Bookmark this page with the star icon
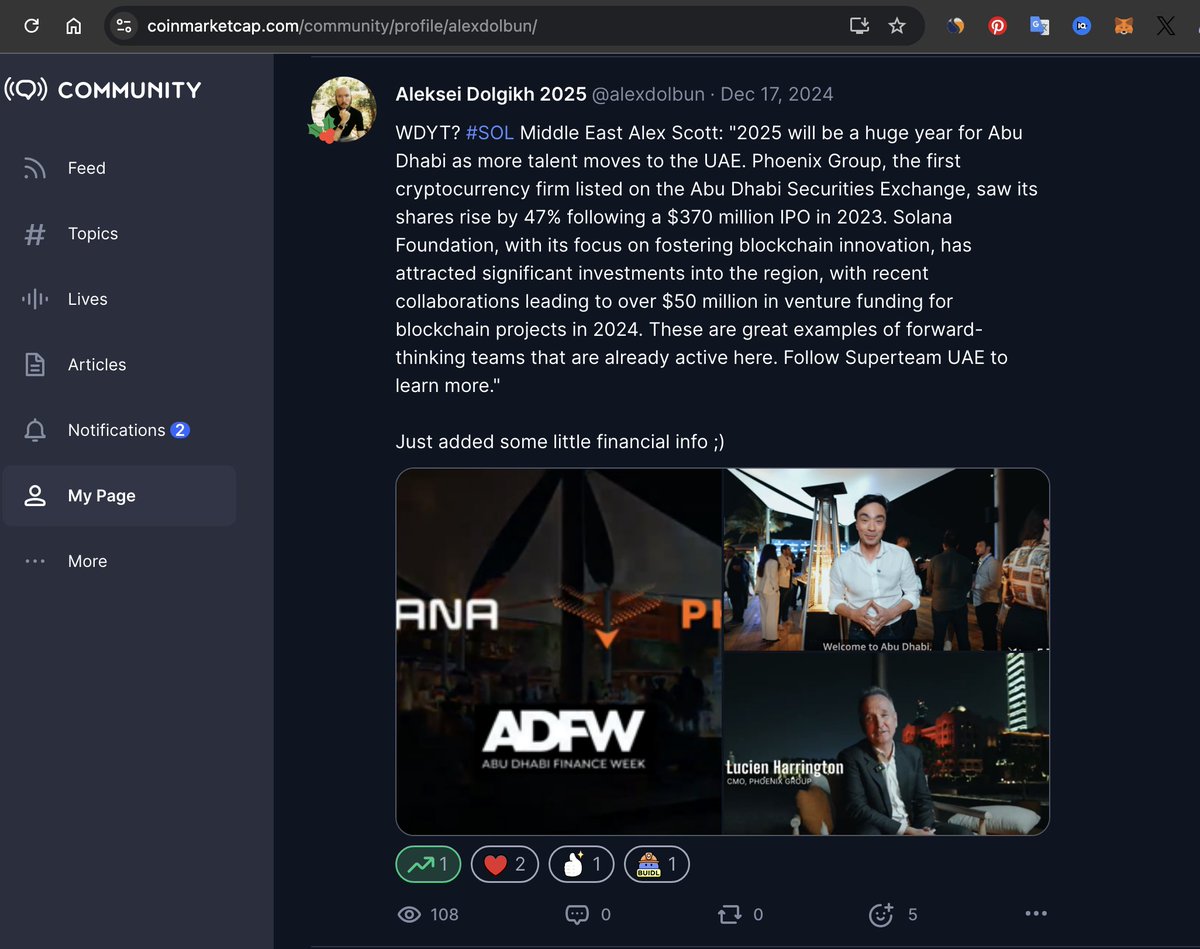This screenshot has width=1200, height=949. point(897,26)
